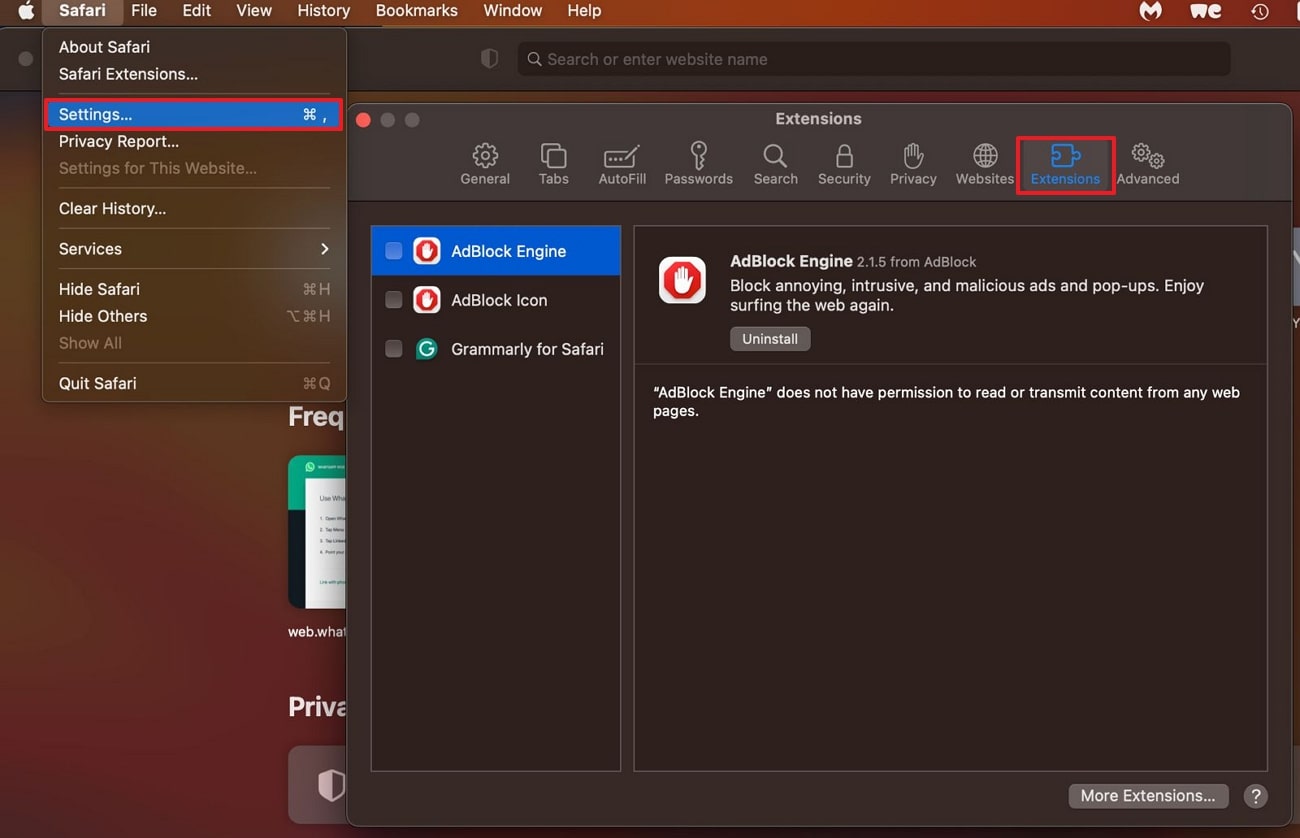Choose Safari Extensions… menu item

(194, 74)
